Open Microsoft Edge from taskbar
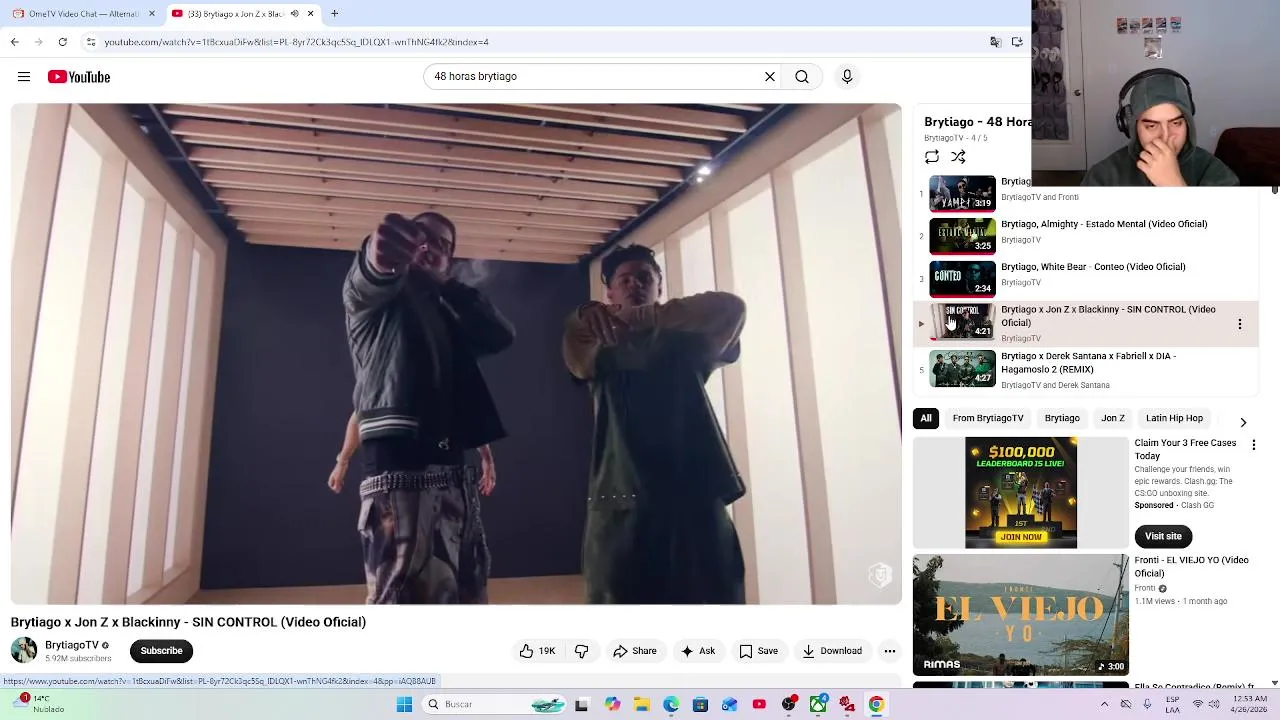The image size is (1280, 720). 671,704
